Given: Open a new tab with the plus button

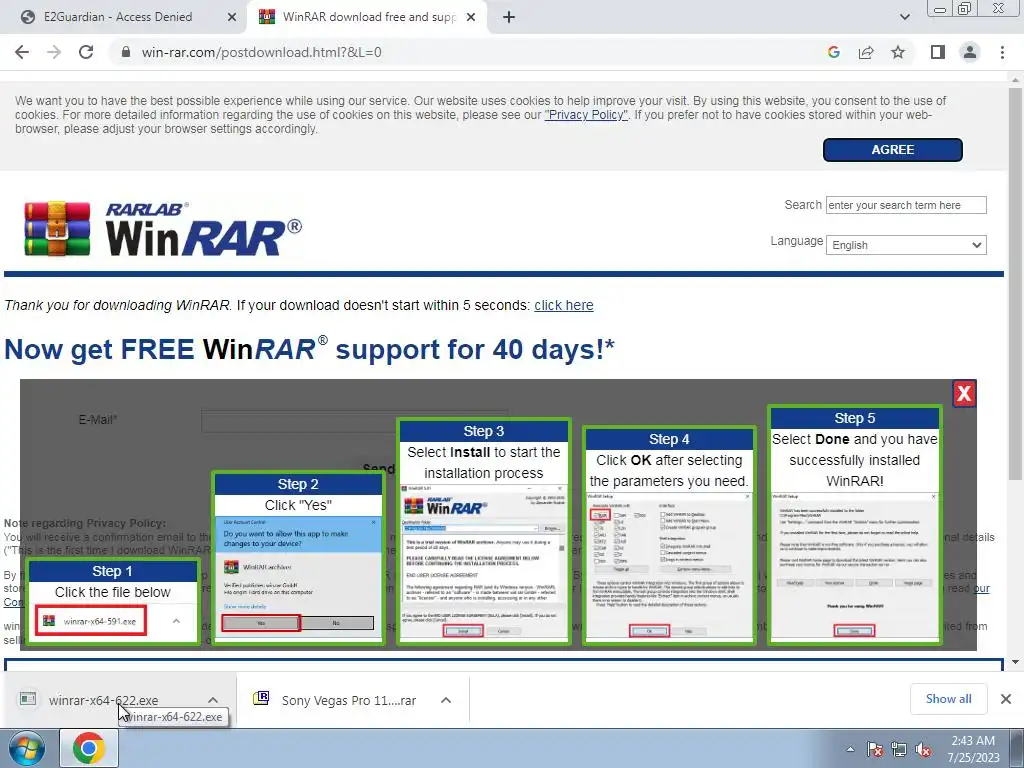Looking at the screenshot, I should (509, 17).
